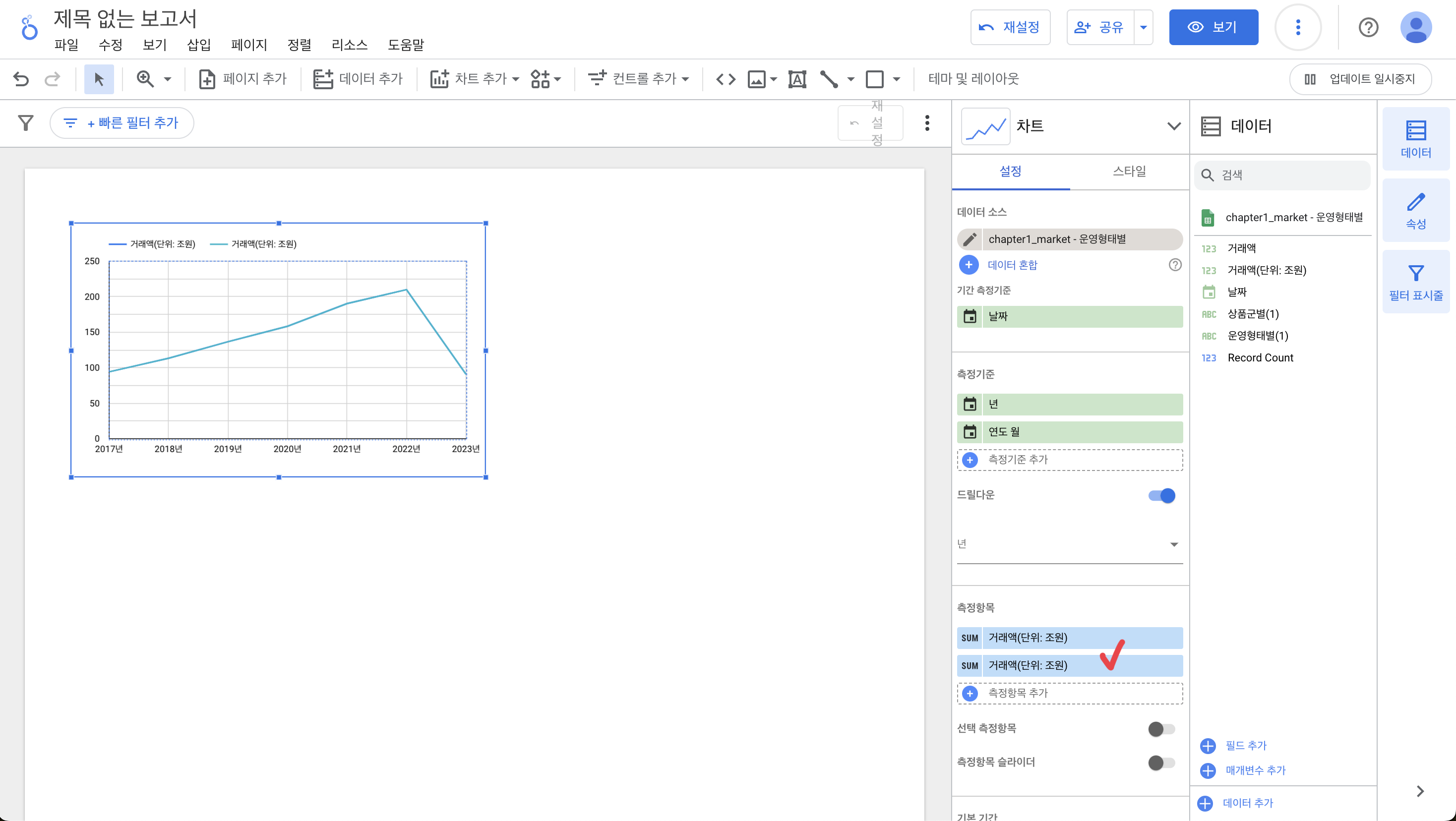Image resolution: width=1456 pixels, height=821 pixels.
Task: Enable the 측정항목 슬라이더 switch
Action: pos(1161,763)
